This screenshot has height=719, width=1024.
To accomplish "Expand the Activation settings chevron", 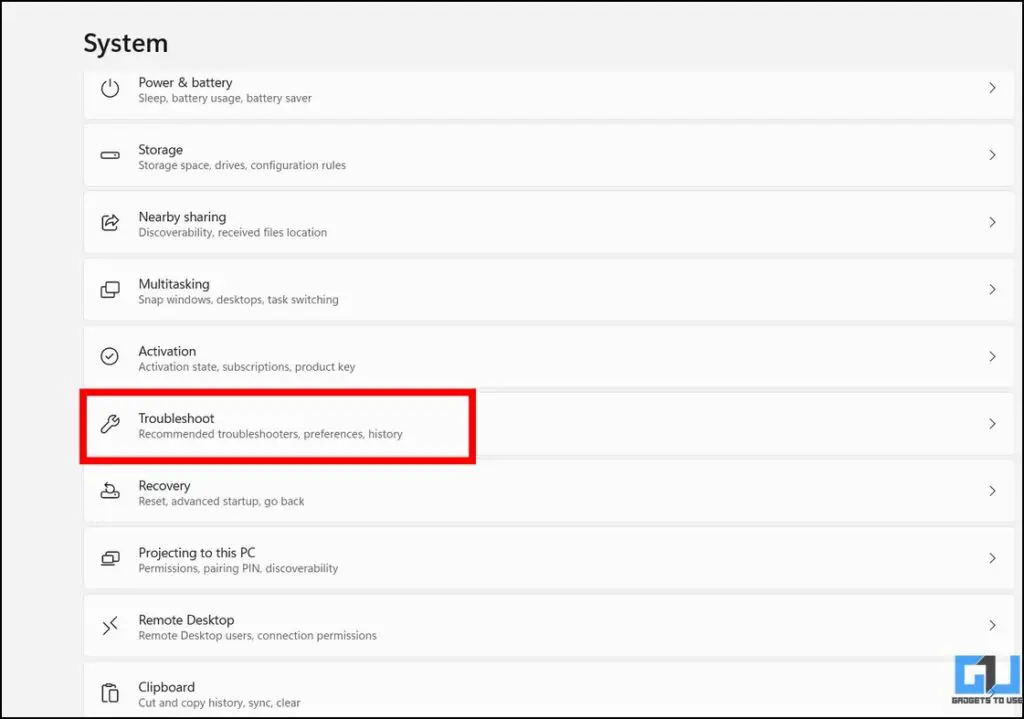I will pyautogui.click(x=992, y=356).
